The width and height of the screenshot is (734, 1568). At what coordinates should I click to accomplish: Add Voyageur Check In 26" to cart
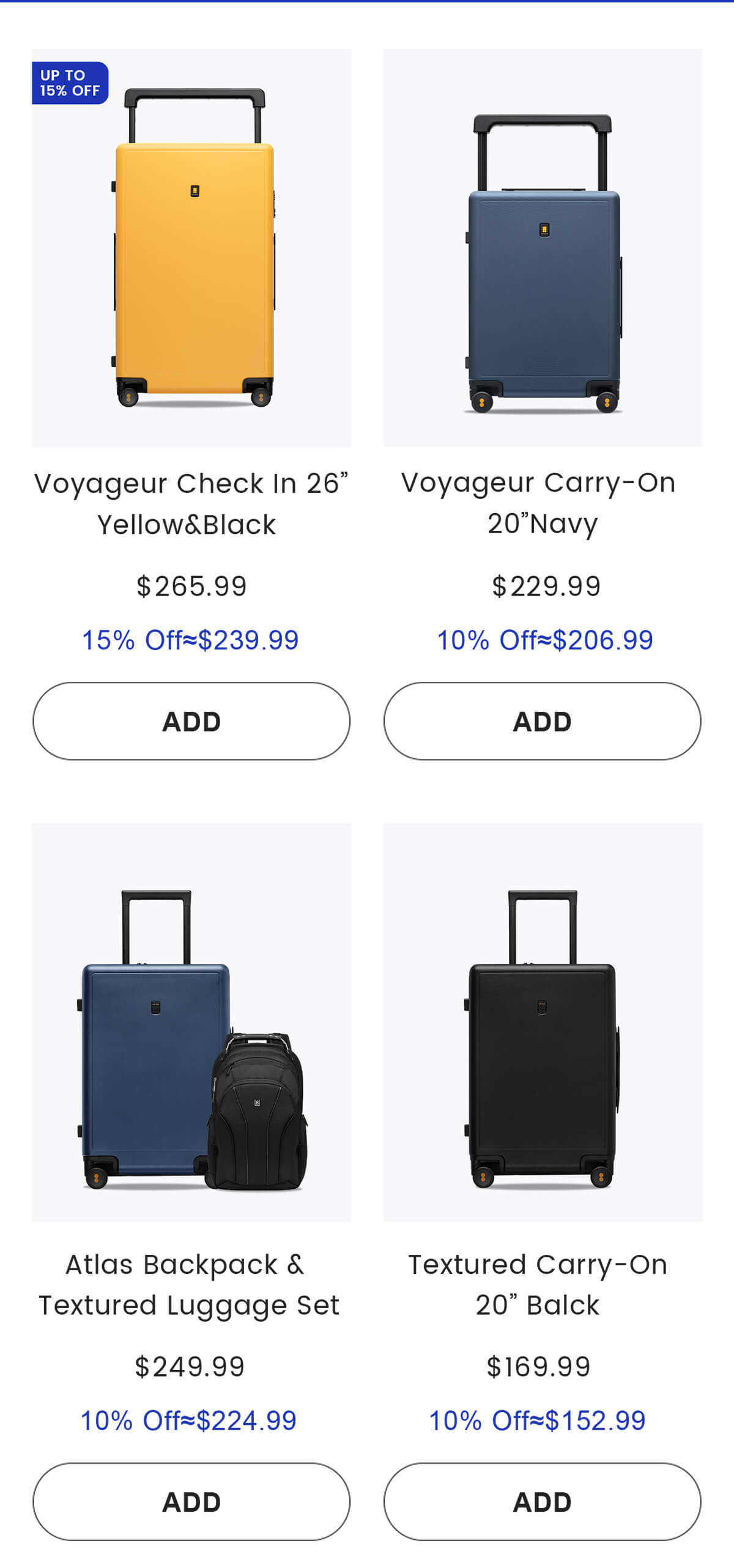coord(191,722)
